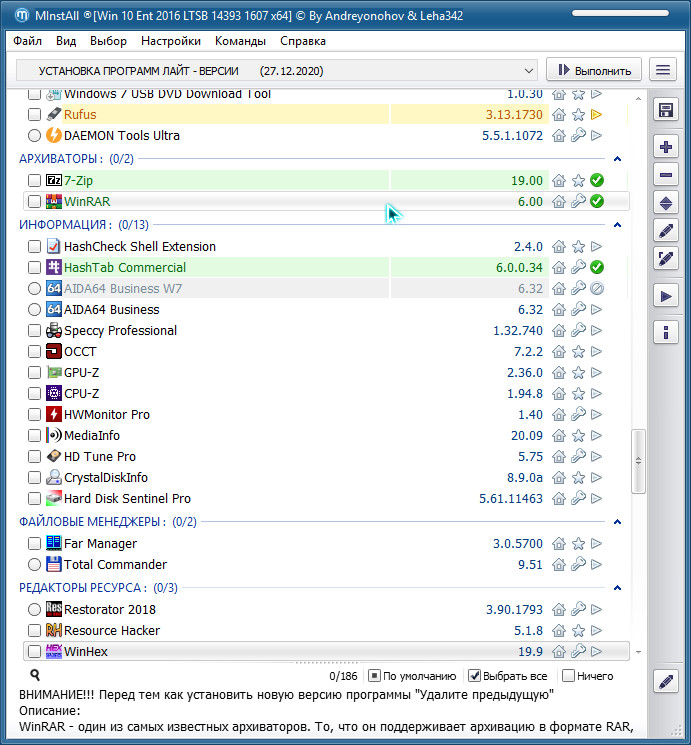Click the run arrow icon for Speccy Professional

(596, 331)
